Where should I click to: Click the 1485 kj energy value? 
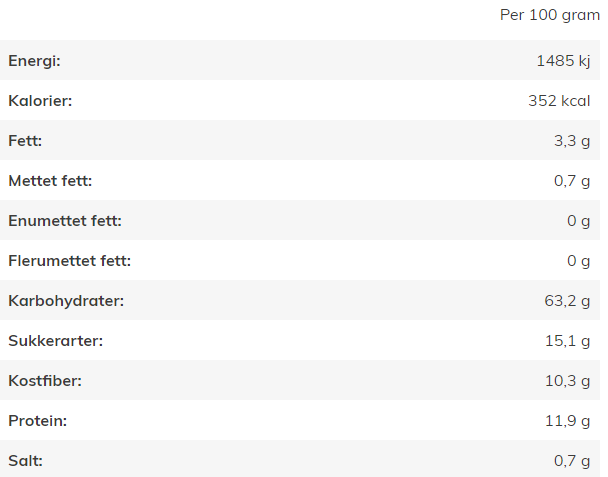563,61
